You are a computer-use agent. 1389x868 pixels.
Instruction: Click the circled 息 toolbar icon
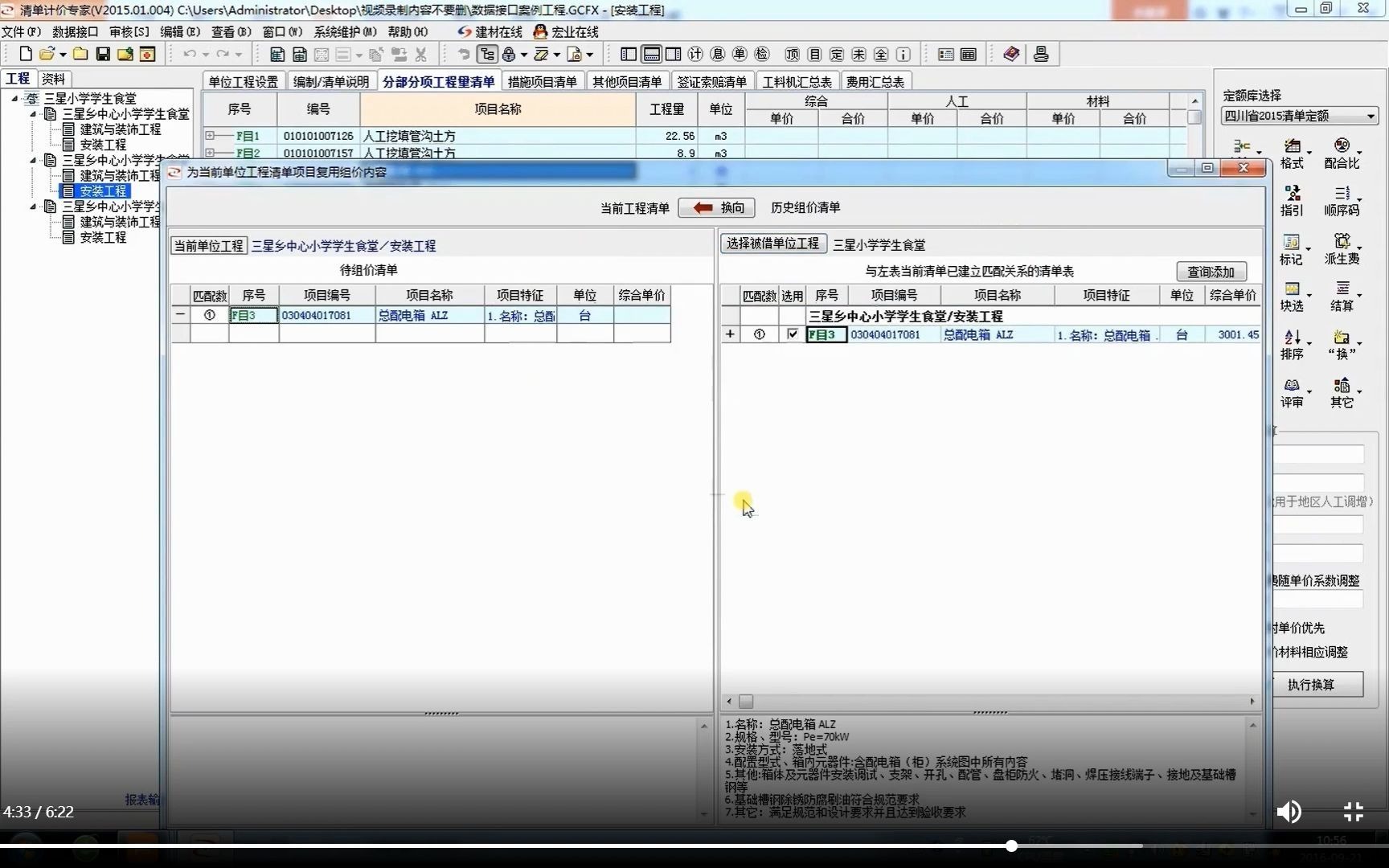click(x=718, y=54)
